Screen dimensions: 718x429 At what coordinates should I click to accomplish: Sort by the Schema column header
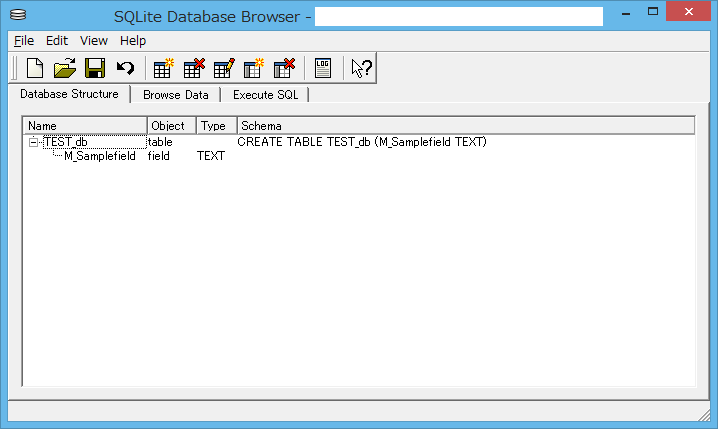(466, 125)
